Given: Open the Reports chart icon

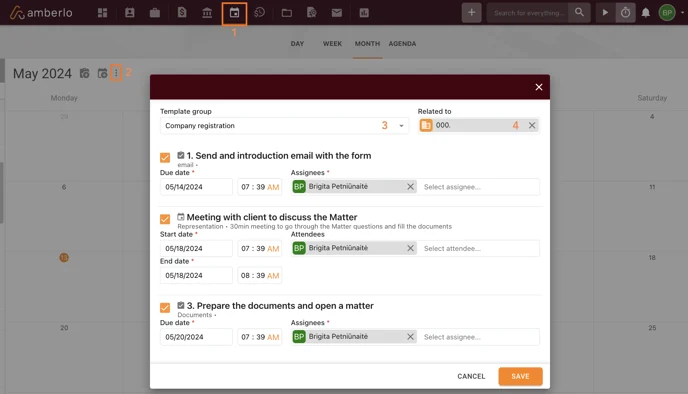Looking at the screenshot, I should pos(364,13).
